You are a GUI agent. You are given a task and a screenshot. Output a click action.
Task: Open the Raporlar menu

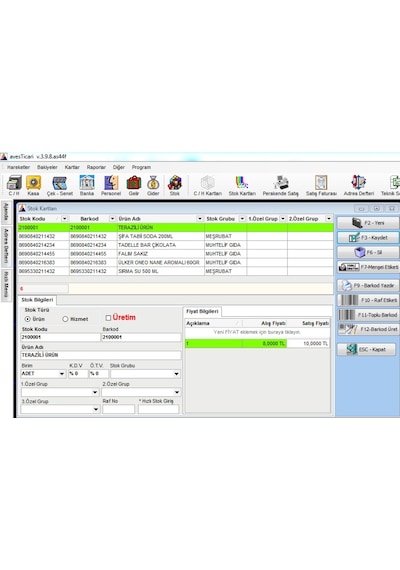coord(96,167)
